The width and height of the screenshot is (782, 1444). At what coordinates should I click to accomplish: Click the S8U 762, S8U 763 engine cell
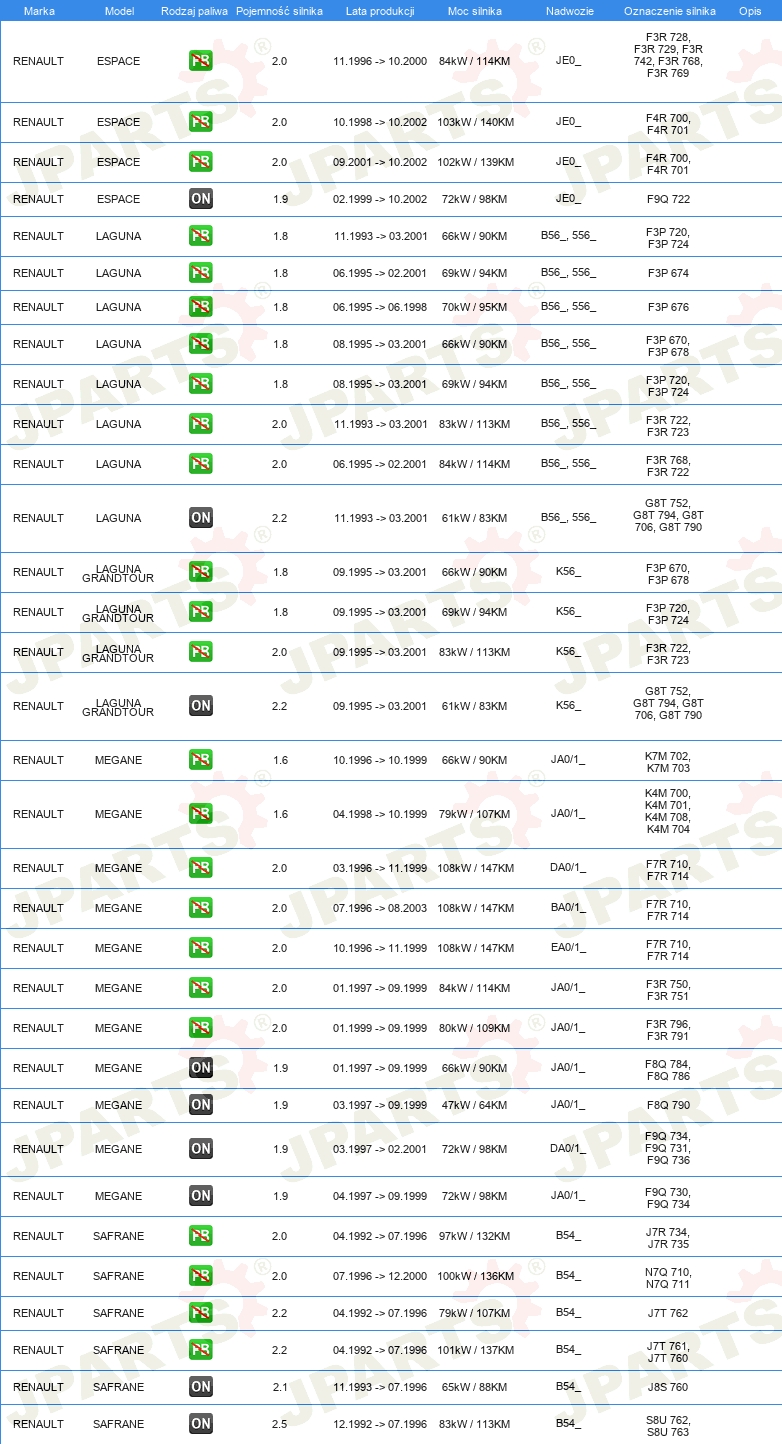[x=668, y=1426]
